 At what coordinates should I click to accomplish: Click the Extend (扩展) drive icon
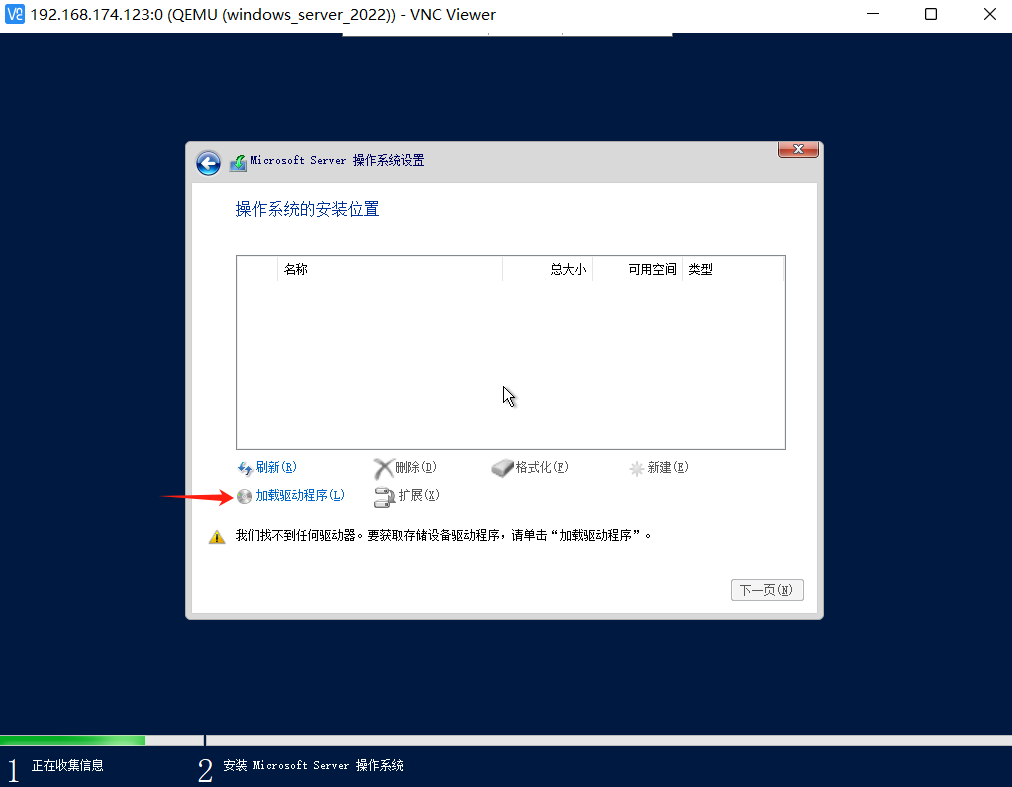385,496
